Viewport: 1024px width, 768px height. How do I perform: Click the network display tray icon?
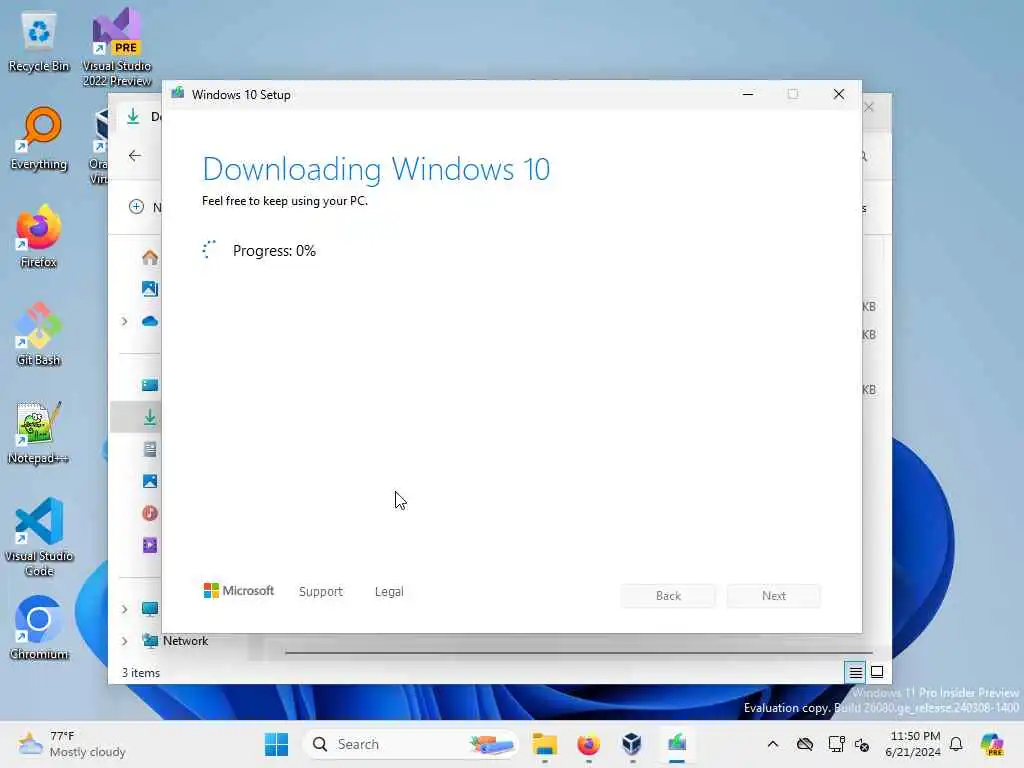pos(836,744)
